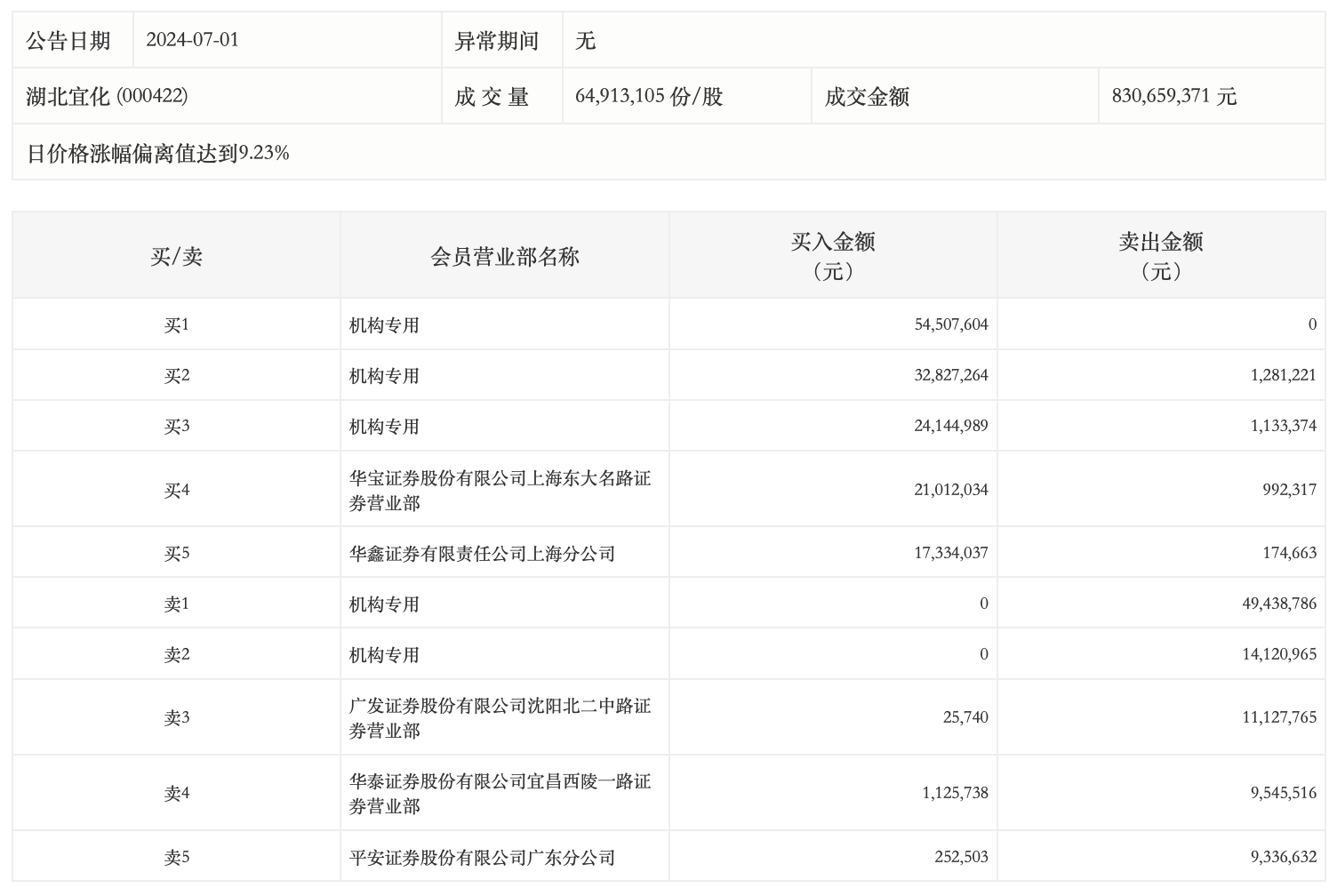
Task: Click the 成交量 value 64,913,105 份/股
Action: tap(649, 96)
